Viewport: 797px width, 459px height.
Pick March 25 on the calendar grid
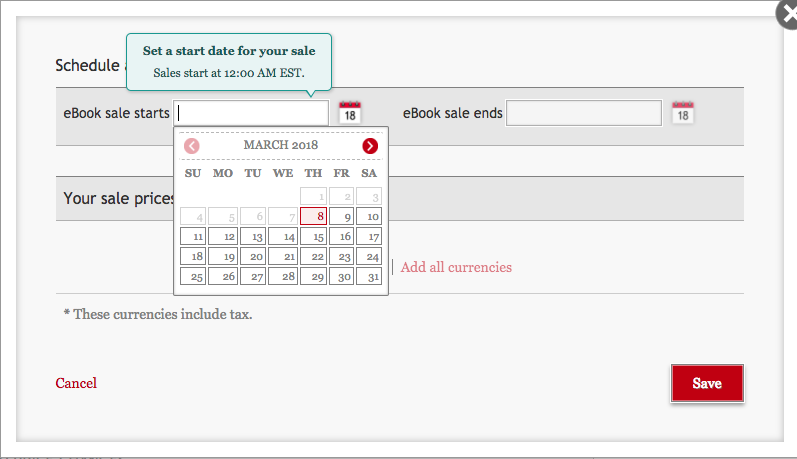(193, 276)
